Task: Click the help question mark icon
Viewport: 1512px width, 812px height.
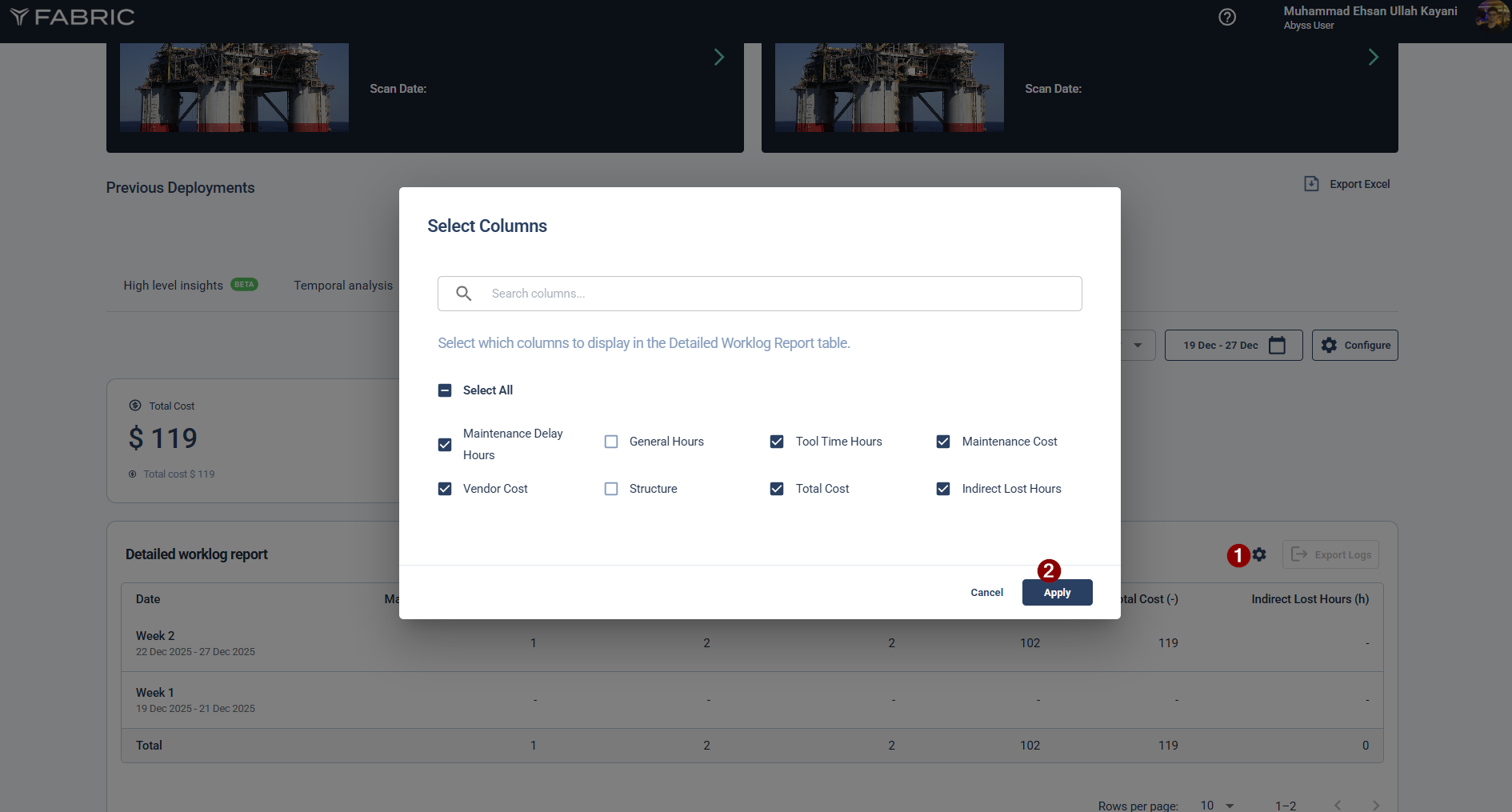Action: 1227,17
